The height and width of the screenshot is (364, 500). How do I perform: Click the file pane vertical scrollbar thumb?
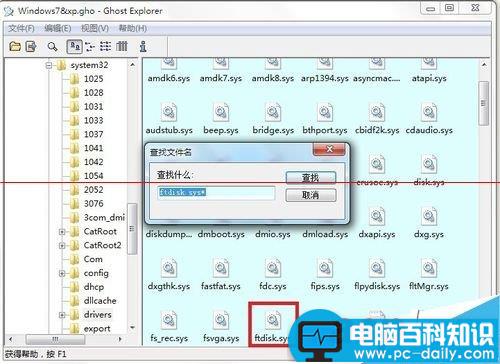pyautogui.click(x=484, y=103)
